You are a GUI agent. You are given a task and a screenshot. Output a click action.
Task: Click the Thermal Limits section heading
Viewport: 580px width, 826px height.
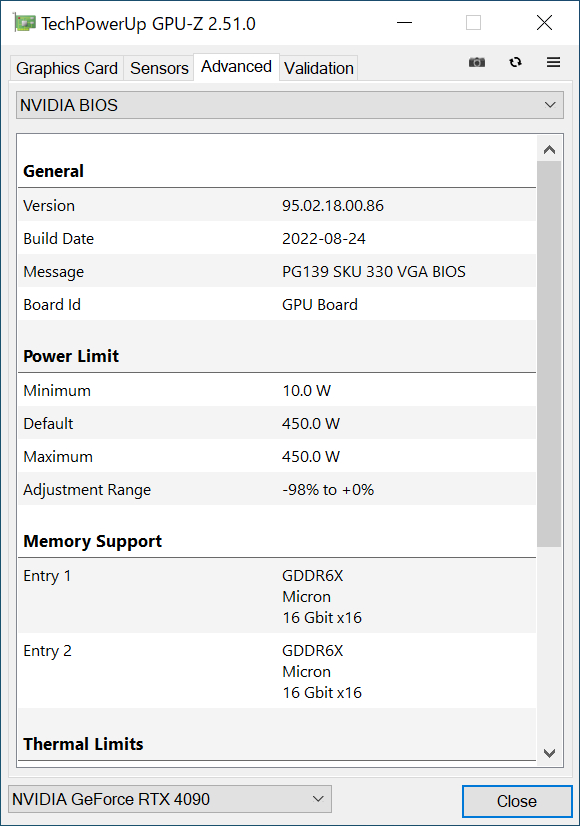[83, 744]
